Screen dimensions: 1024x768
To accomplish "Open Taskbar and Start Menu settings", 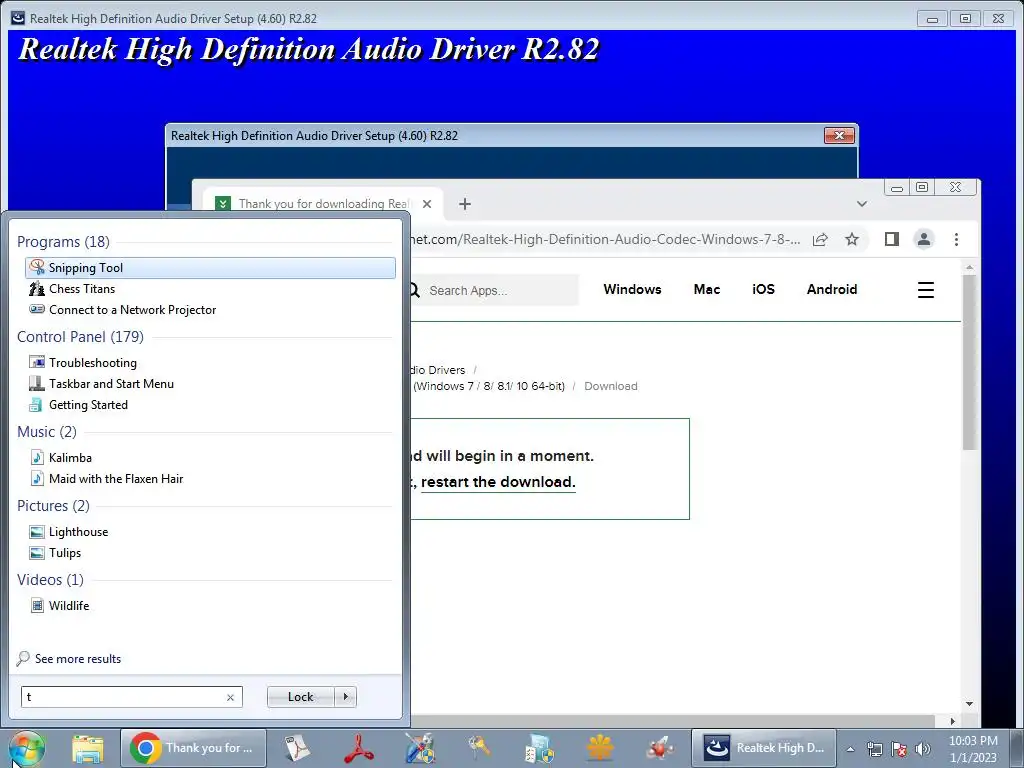I will (x=111, y=383).
